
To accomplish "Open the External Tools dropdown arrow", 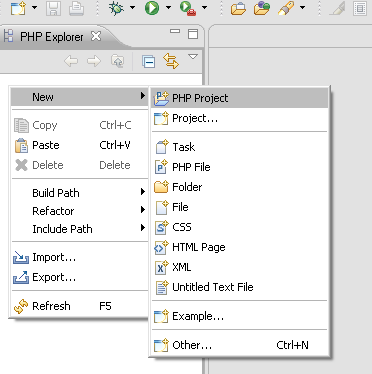I will tap(204, 7).
